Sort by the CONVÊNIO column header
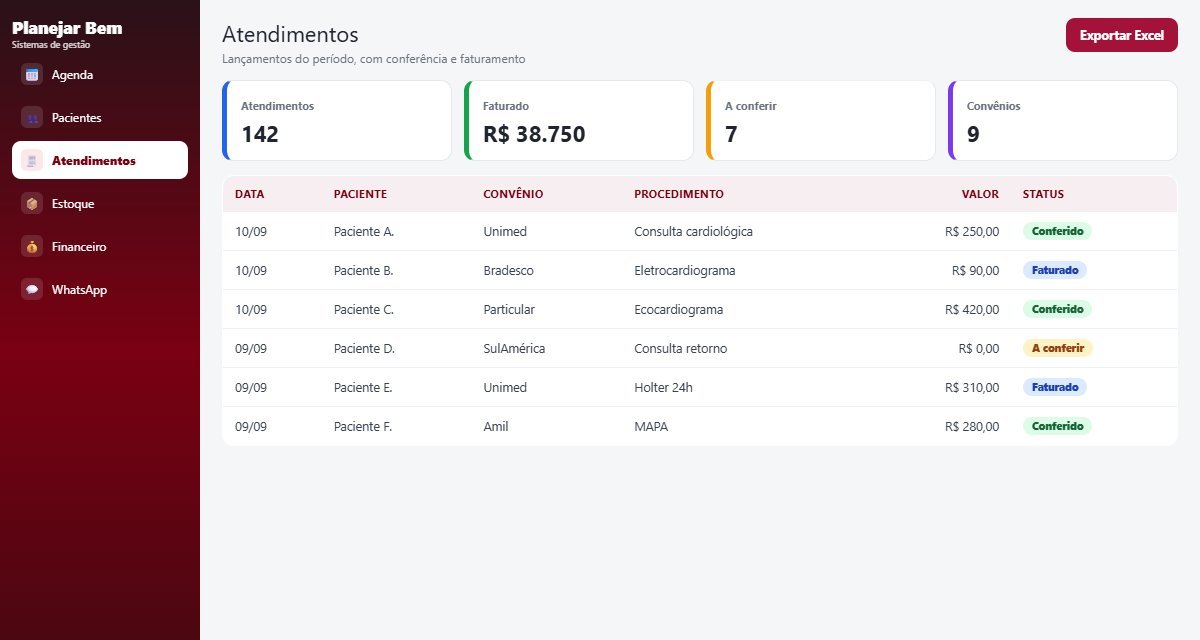Image resolution: width=1200 pixels, height=640 pixels. (513, 194)
